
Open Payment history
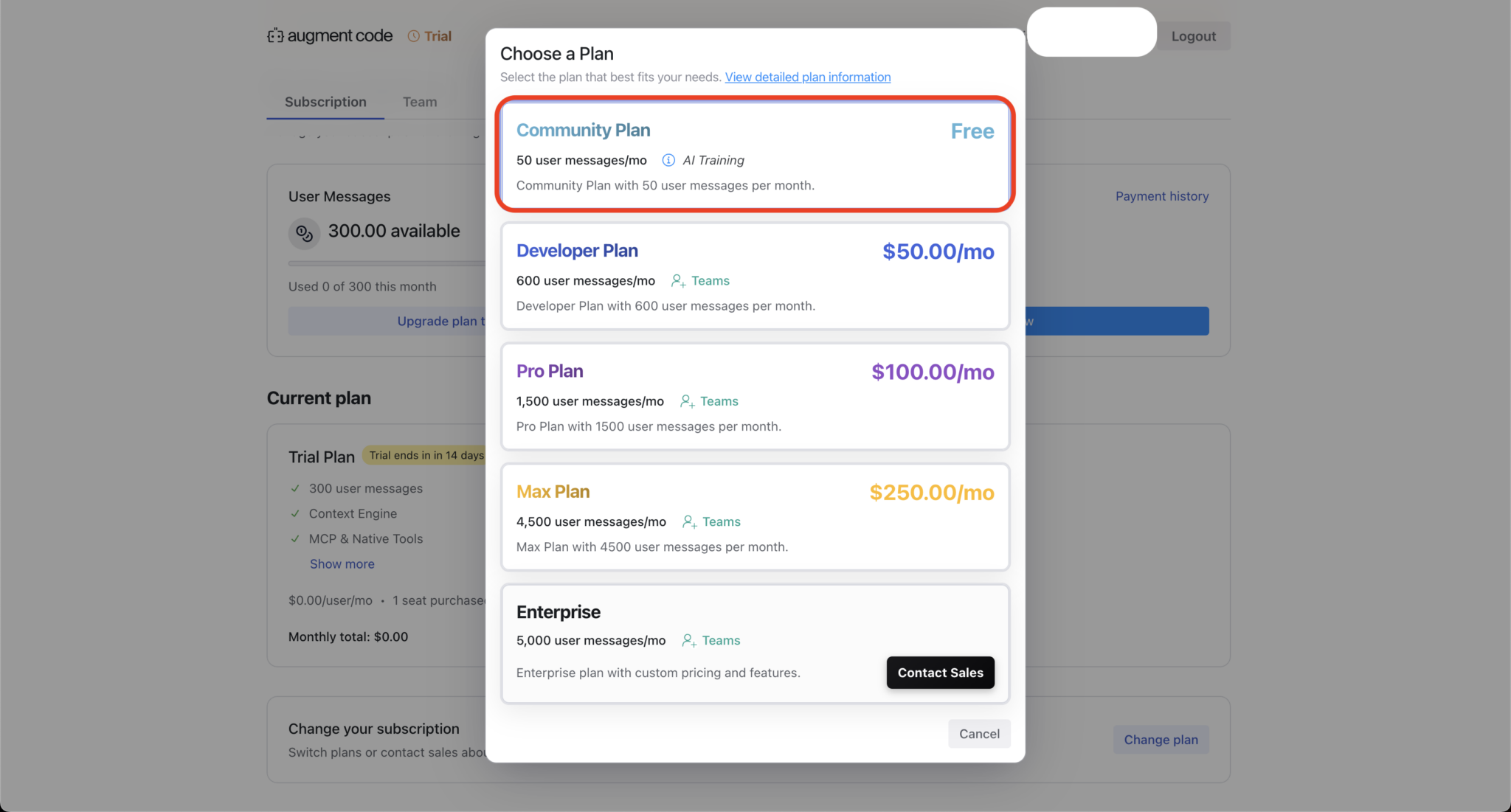(x=1161, y=195)
